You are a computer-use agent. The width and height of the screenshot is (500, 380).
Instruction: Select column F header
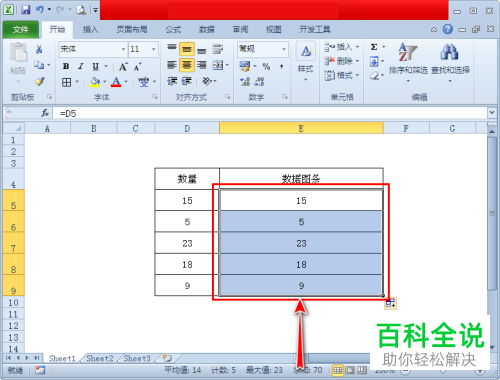click(406, 128)
